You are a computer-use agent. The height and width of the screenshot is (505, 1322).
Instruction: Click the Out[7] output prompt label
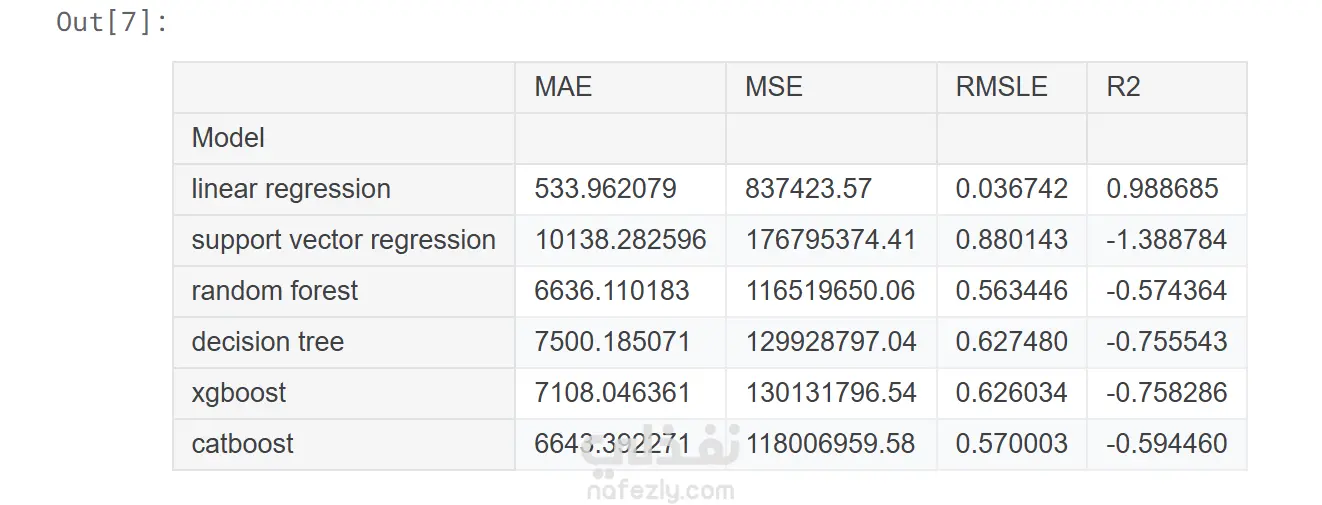(112, 22)
